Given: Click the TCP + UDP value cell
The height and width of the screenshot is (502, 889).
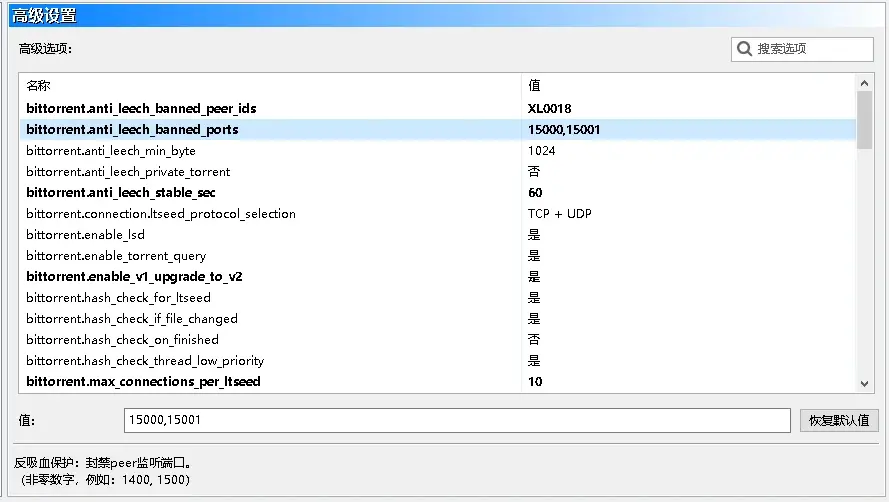Looking at the screenshot, I should [x=559, y=214].
